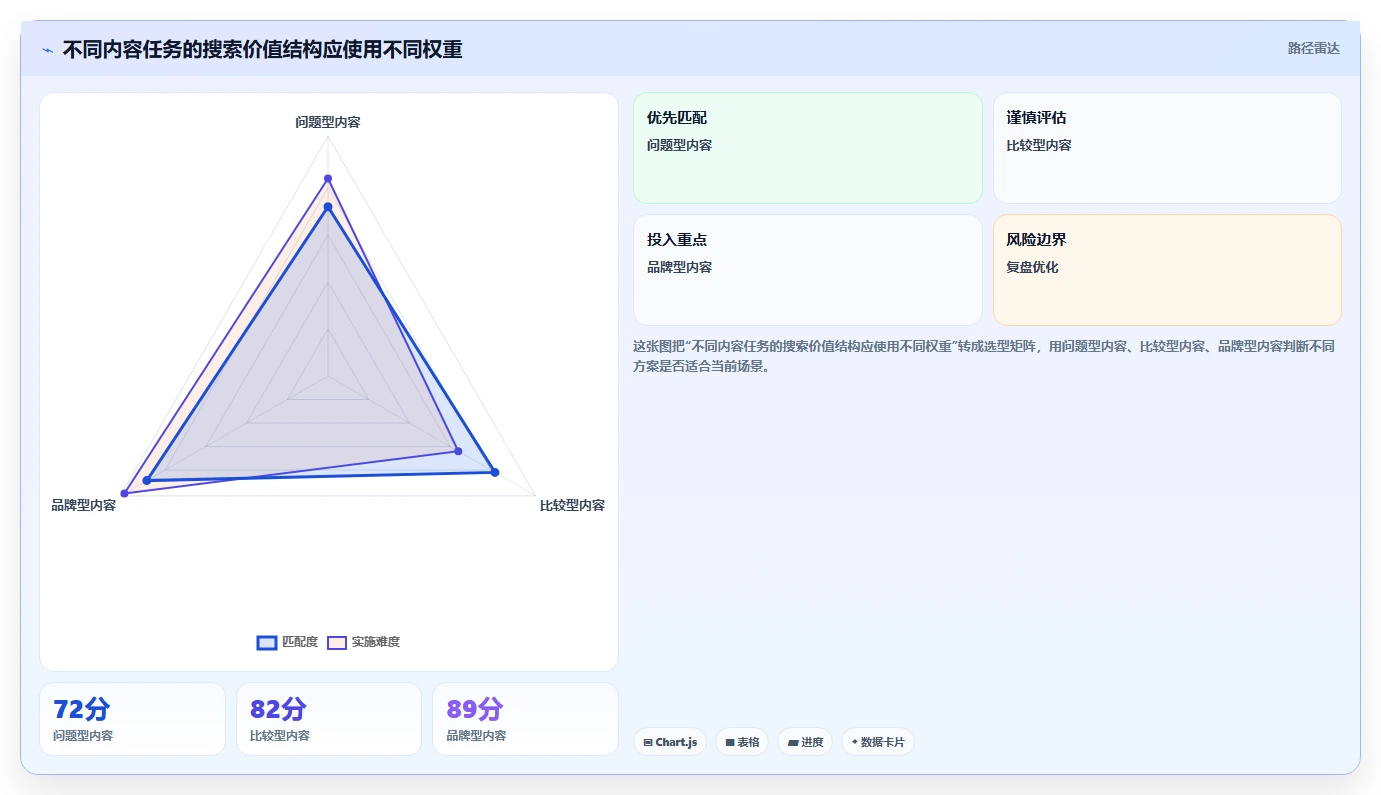Click the page title 不同内容任务的搜索价值结构

(x=262, y=49)
